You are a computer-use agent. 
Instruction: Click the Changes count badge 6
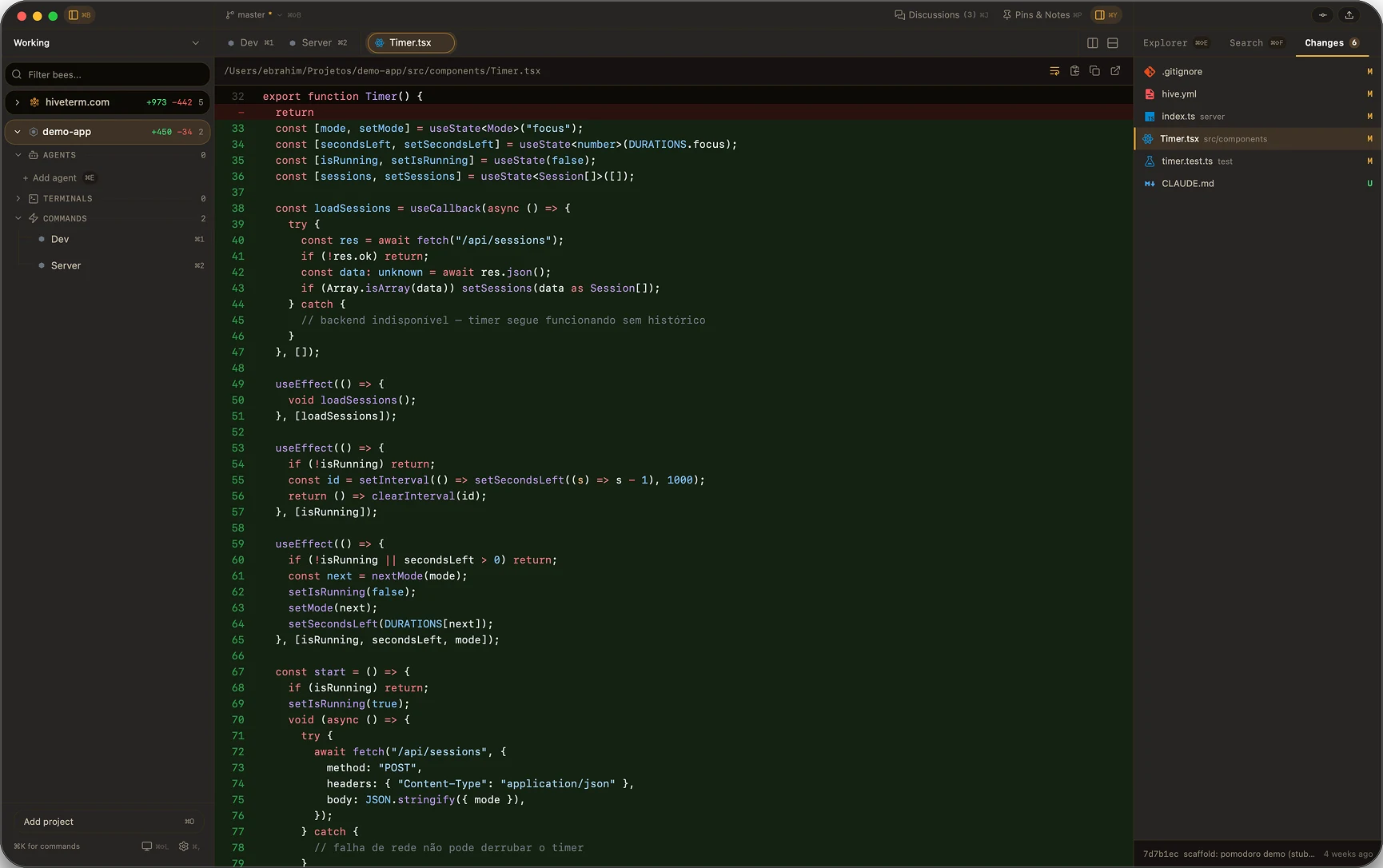1354,43
